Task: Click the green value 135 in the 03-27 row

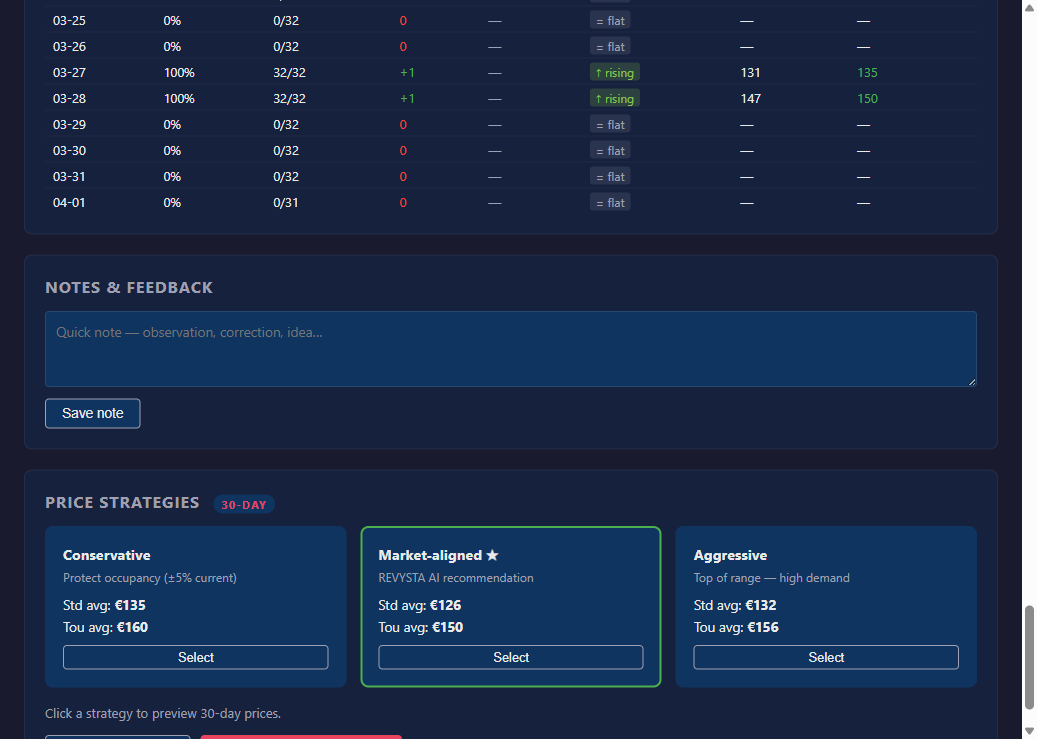Action: click(868, 73)
